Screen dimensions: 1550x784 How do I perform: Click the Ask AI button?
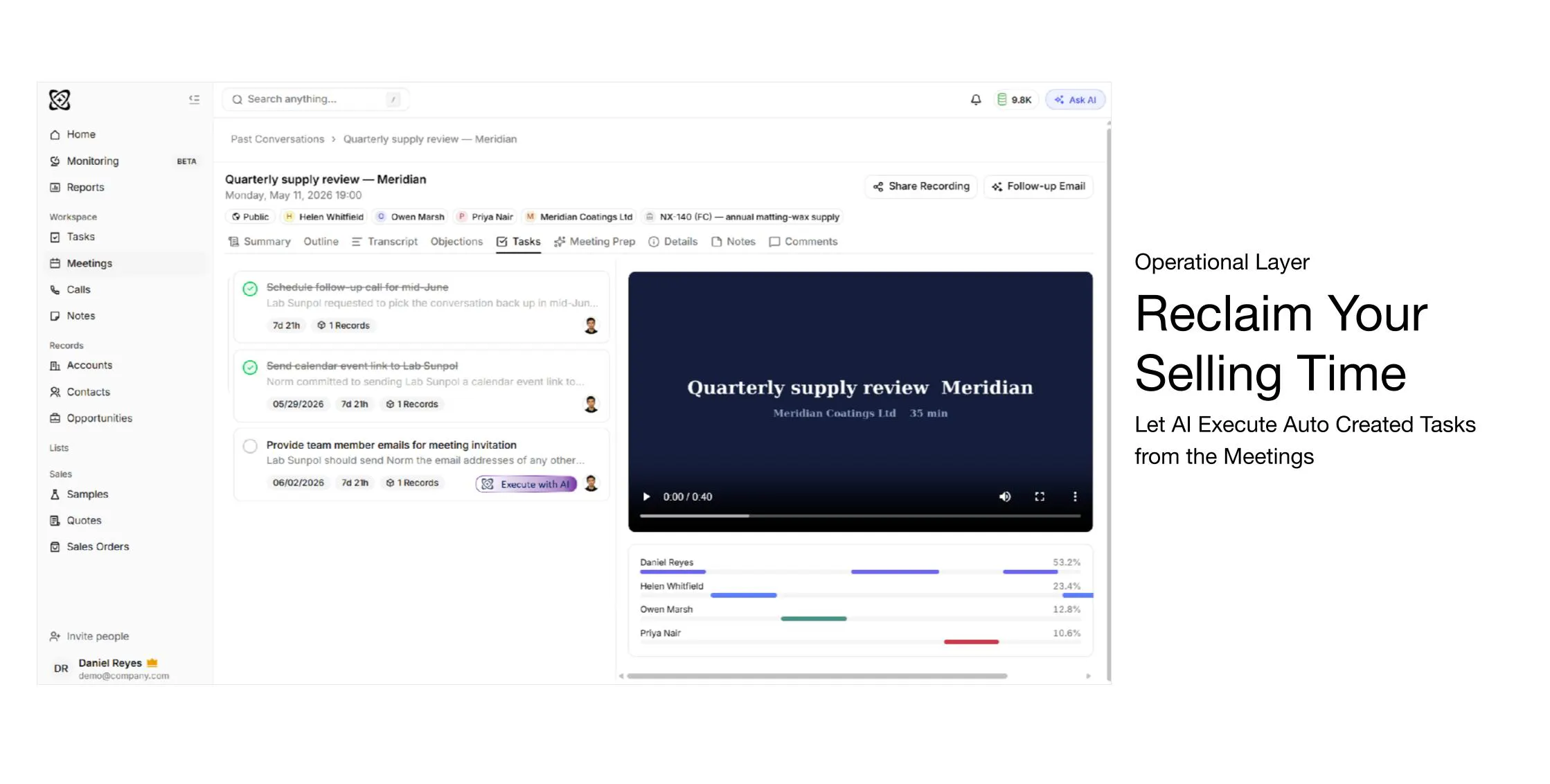point(1075,100)
